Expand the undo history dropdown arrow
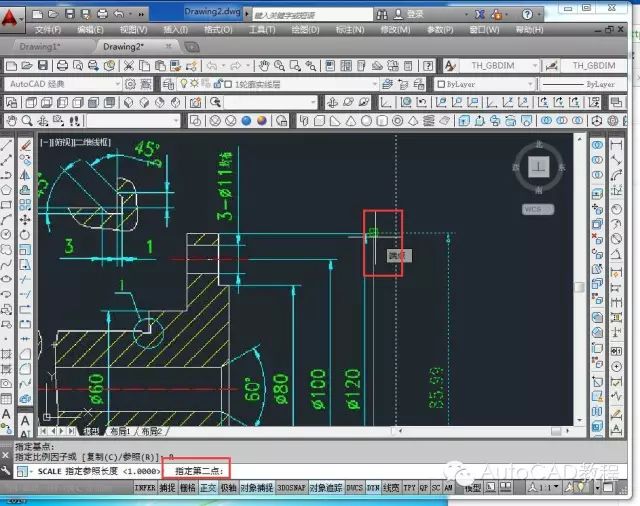 [x=223, y=66]
